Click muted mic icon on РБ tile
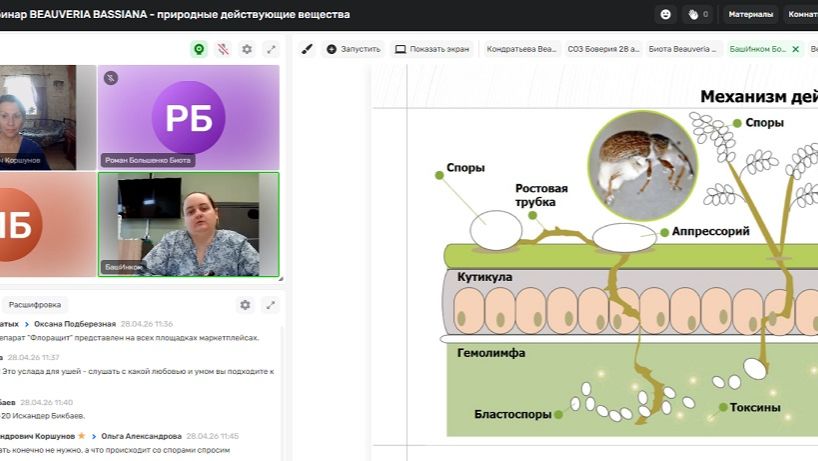Image resolution: width=818 pixels, height=461 pixels. 111,78
